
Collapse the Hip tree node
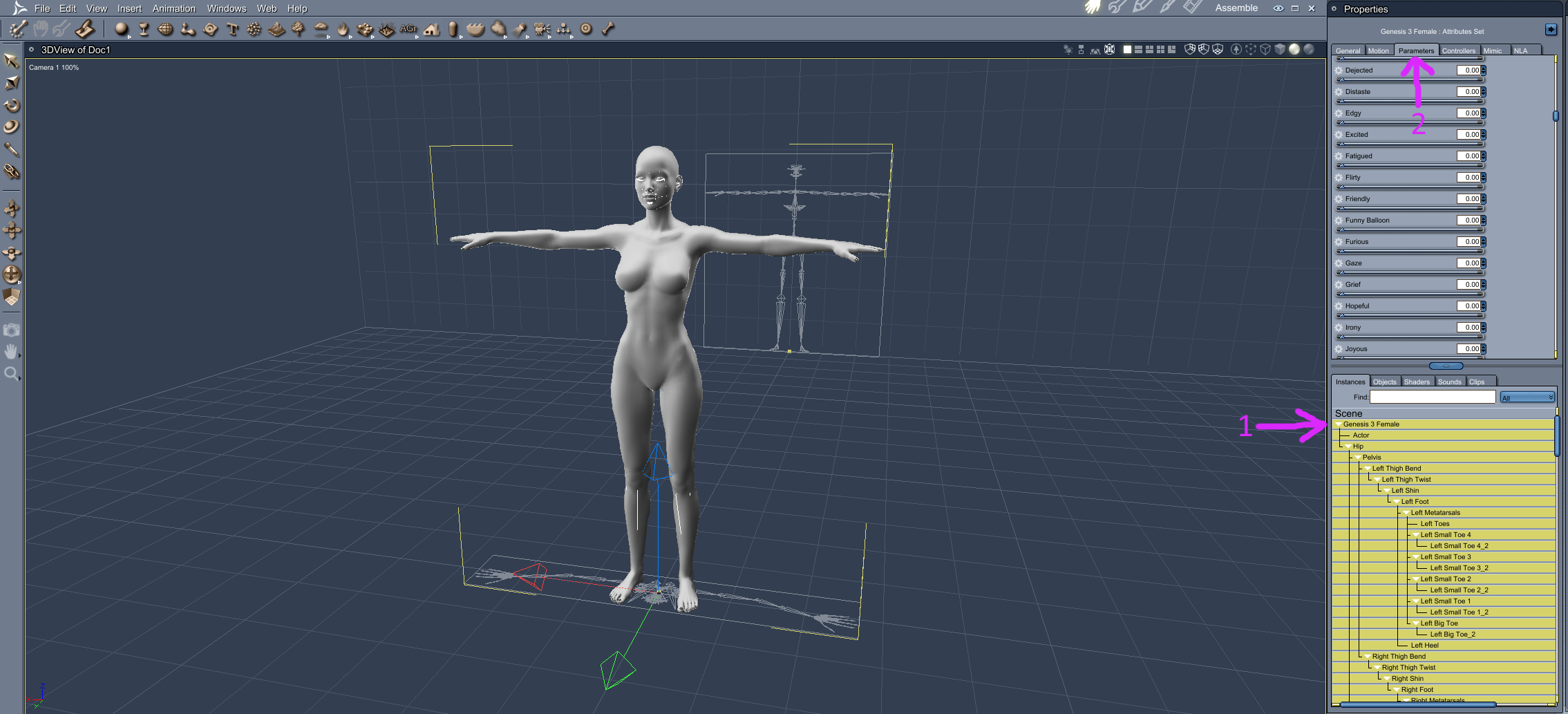[1348, 447]
